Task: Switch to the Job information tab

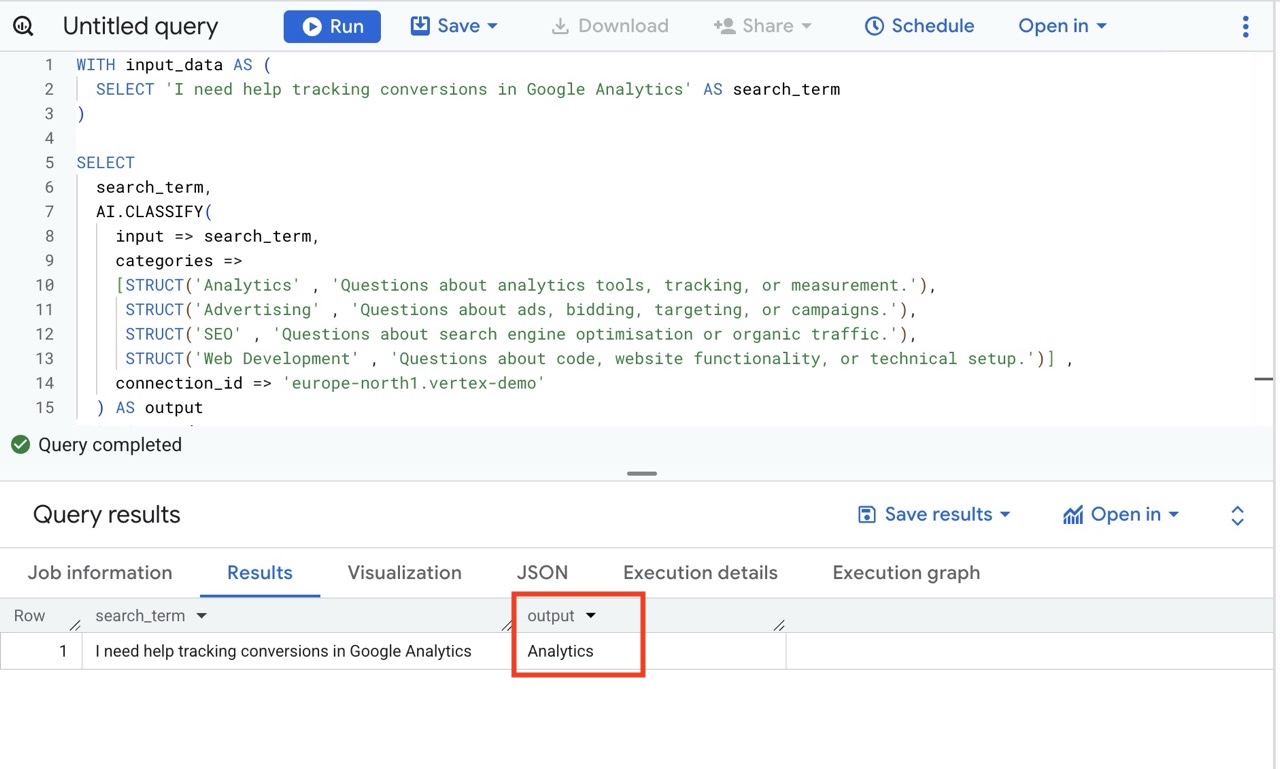Action: [x=100, y=573]
